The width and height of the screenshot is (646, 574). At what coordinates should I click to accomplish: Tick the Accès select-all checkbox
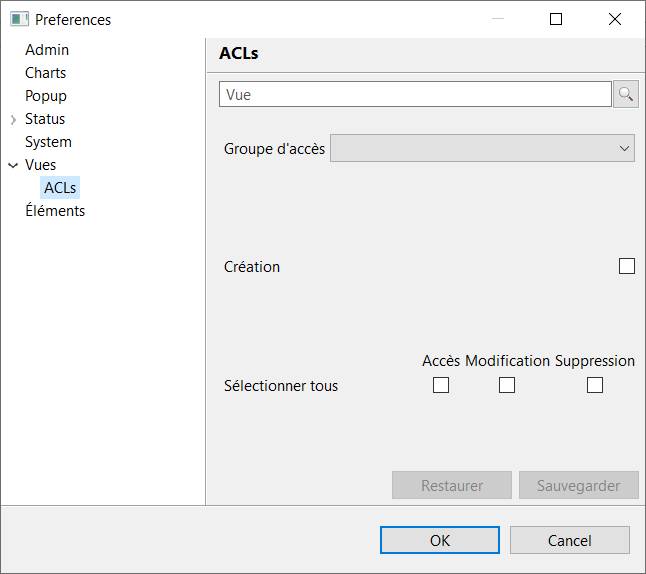[441, 385]
